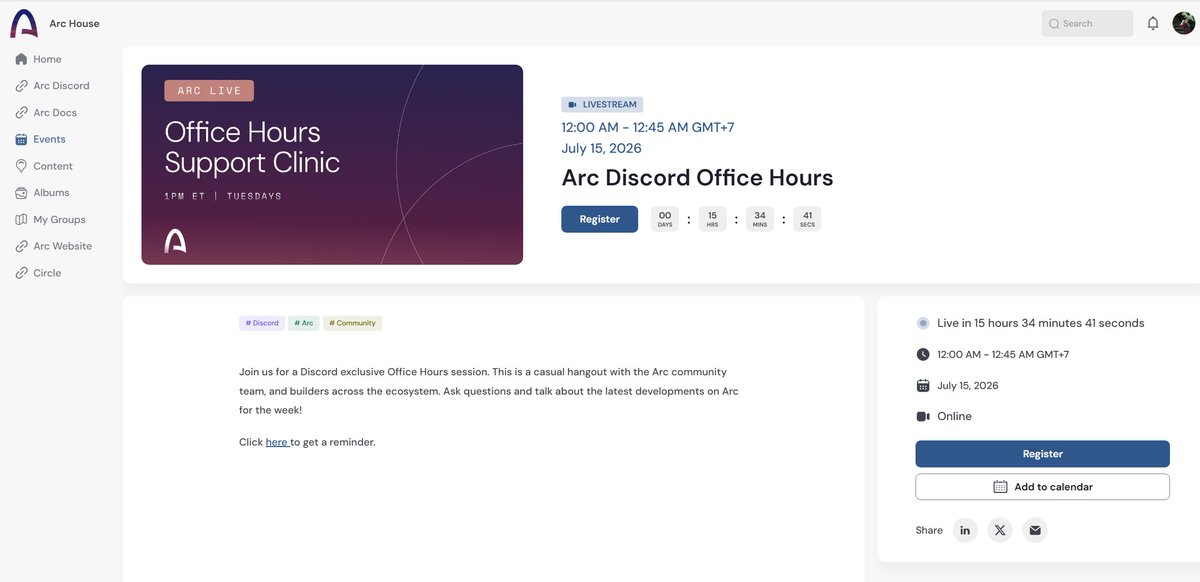
Task: Click the magnifier icon in search box
Action: pyautogui.click(x=1054, y=23)
